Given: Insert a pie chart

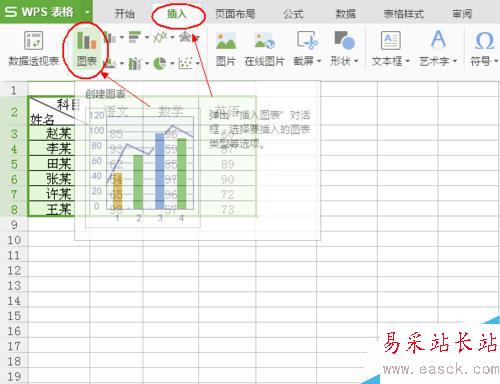Looking at the screenshot, I should pos(160,63).
